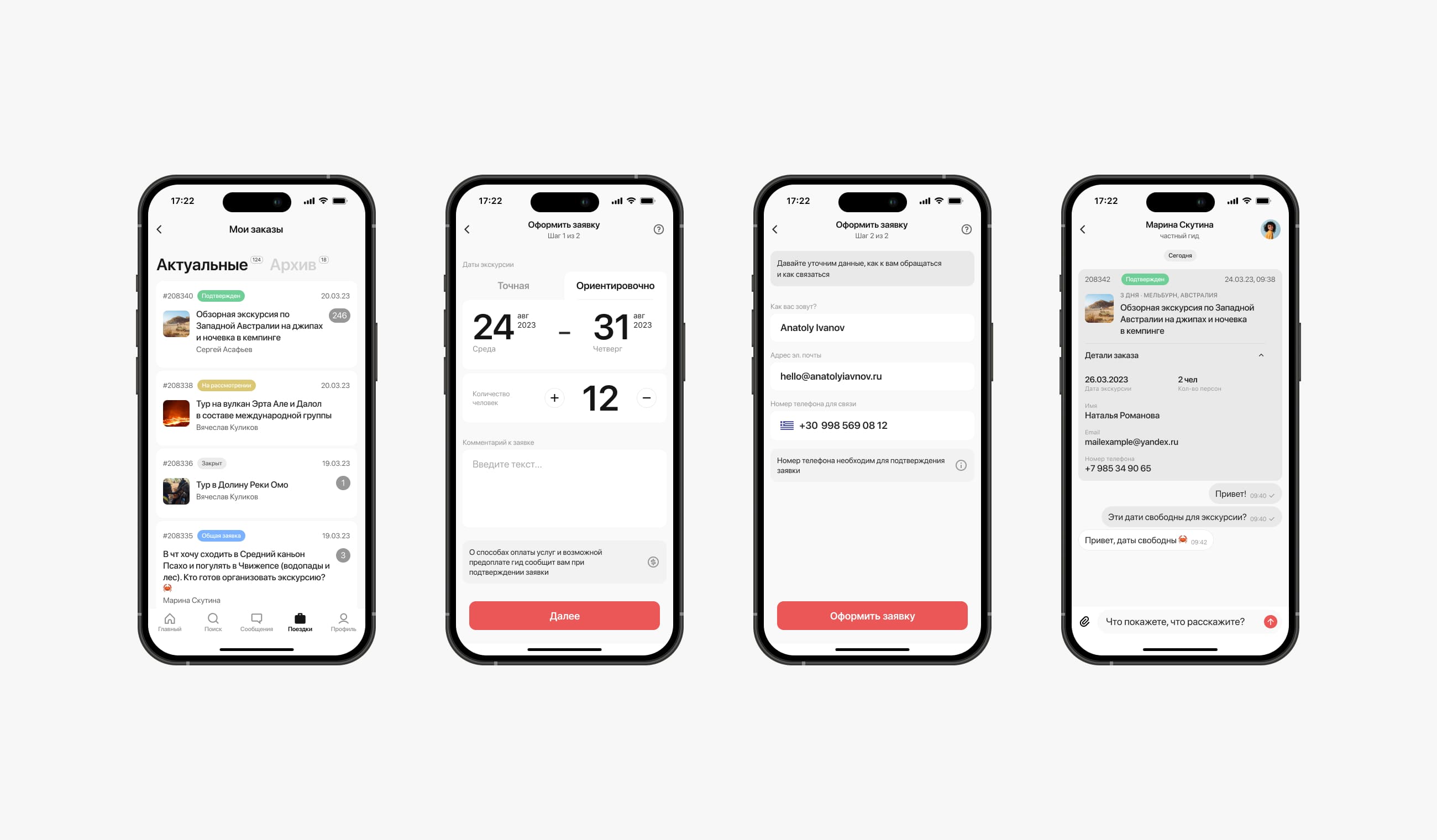Click Далее button on step one
1437x840 pixels.
pyautogui.click(x=564, y=615)
